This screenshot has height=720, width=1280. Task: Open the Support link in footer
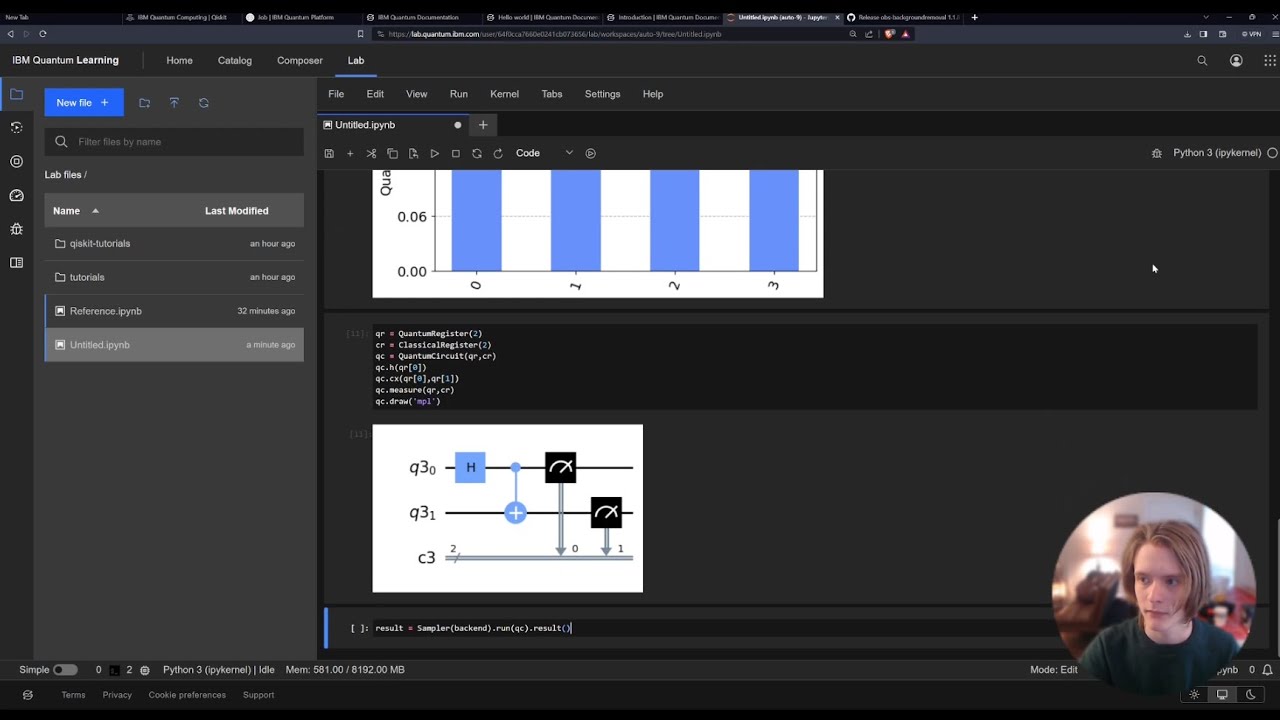point(258,695)
